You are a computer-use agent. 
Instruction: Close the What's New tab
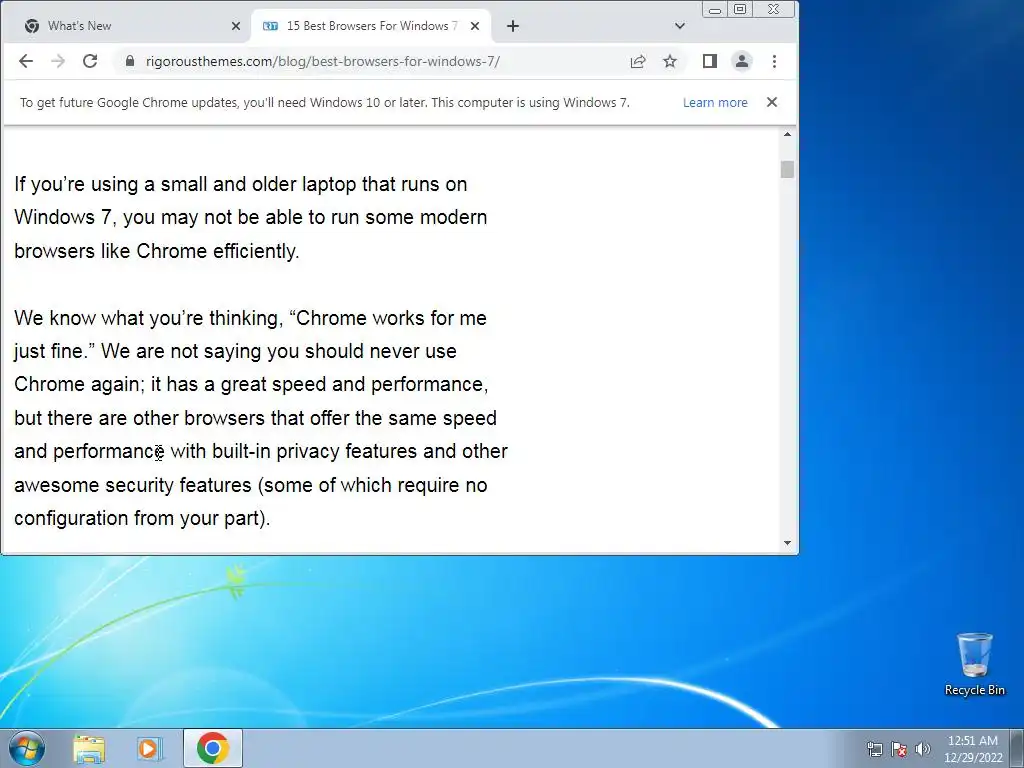[236, 26]
